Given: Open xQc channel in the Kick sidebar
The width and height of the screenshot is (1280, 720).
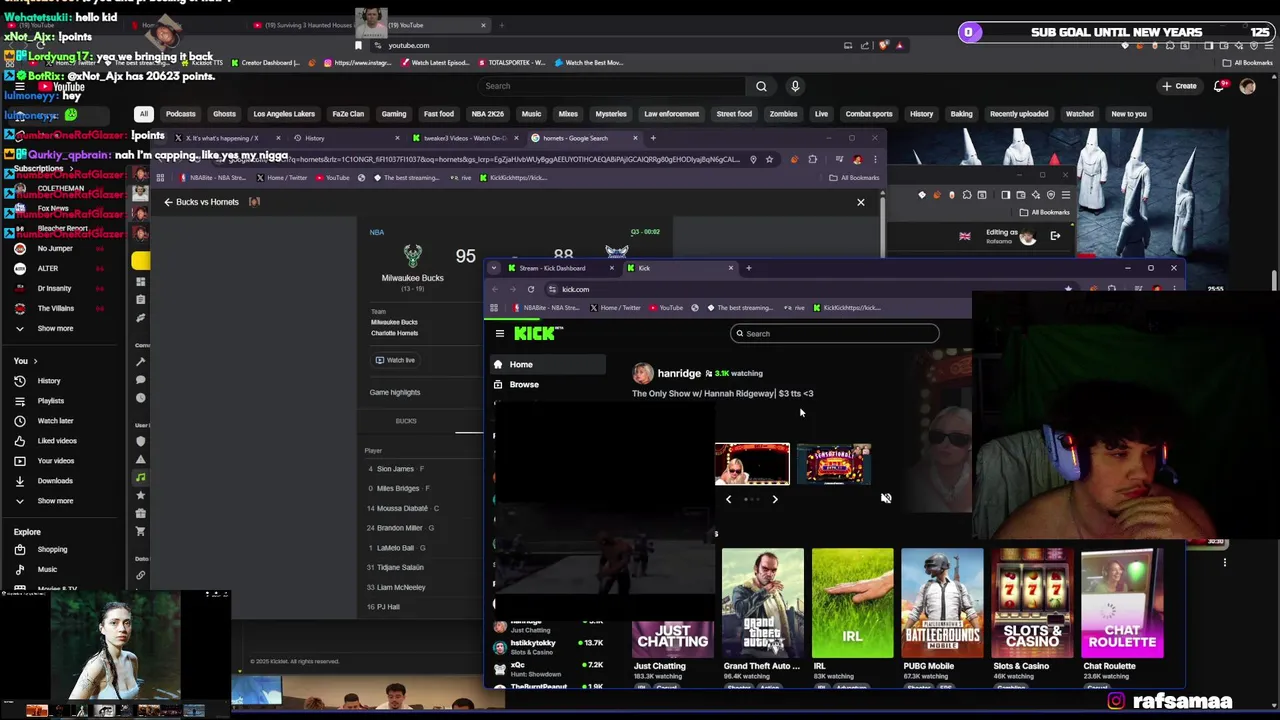Looking at the screenshot, I should click(x=548, y=668).
